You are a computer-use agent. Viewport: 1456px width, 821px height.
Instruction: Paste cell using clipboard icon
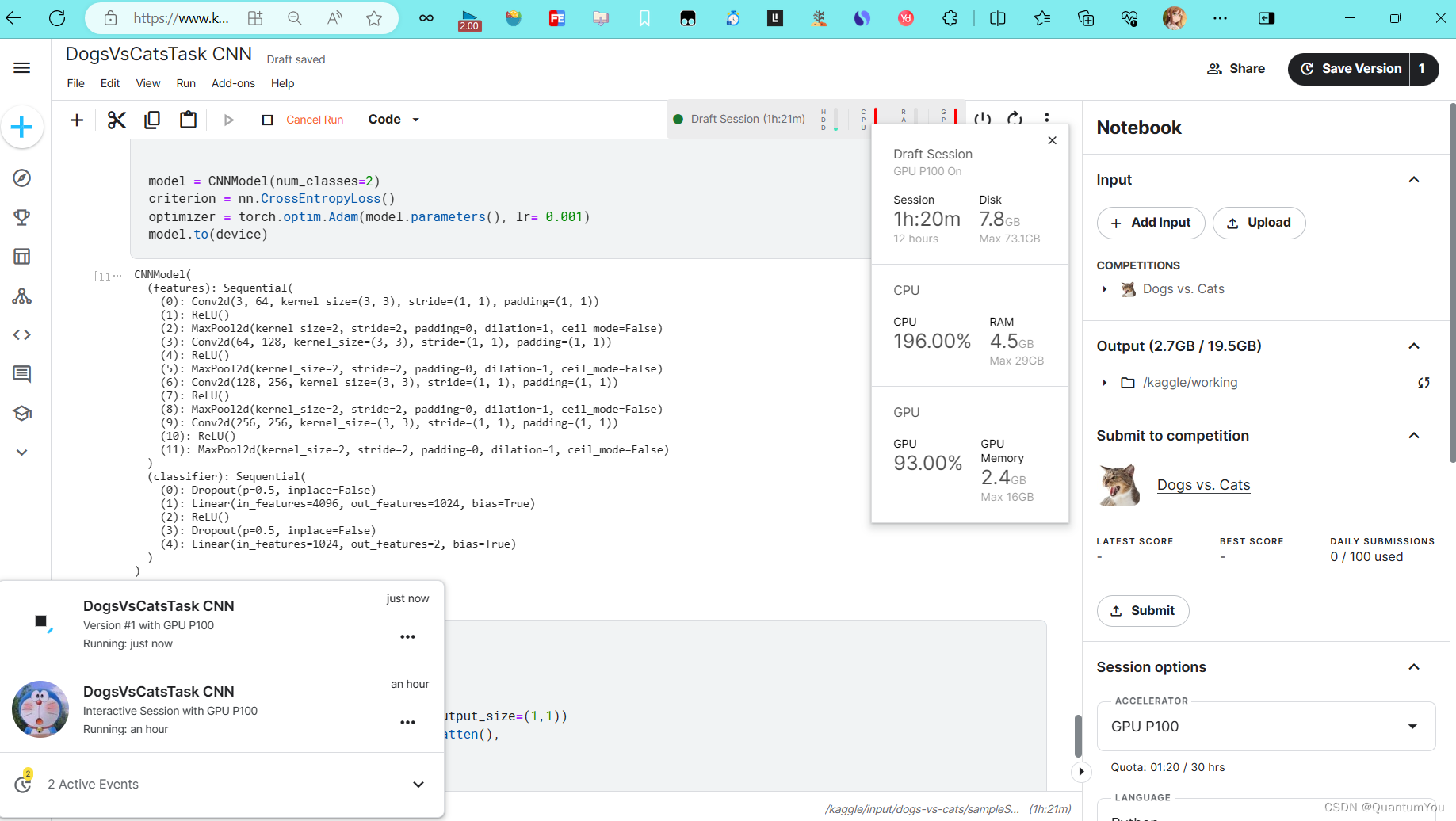point(188,120)
